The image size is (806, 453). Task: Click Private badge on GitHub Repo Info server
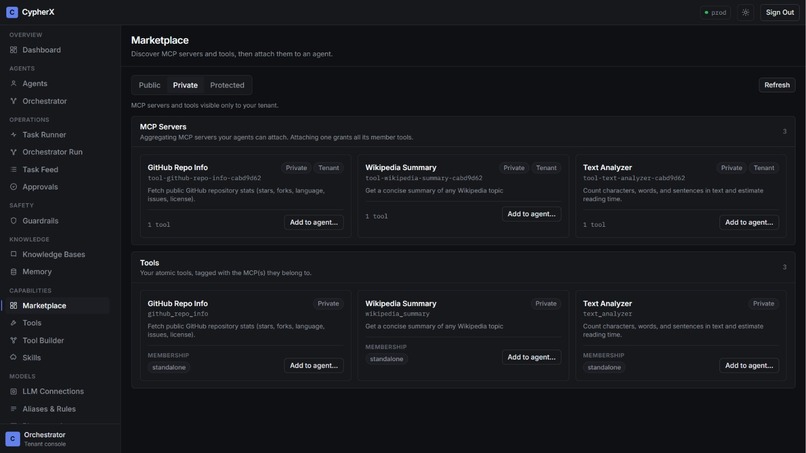[296, 168]
